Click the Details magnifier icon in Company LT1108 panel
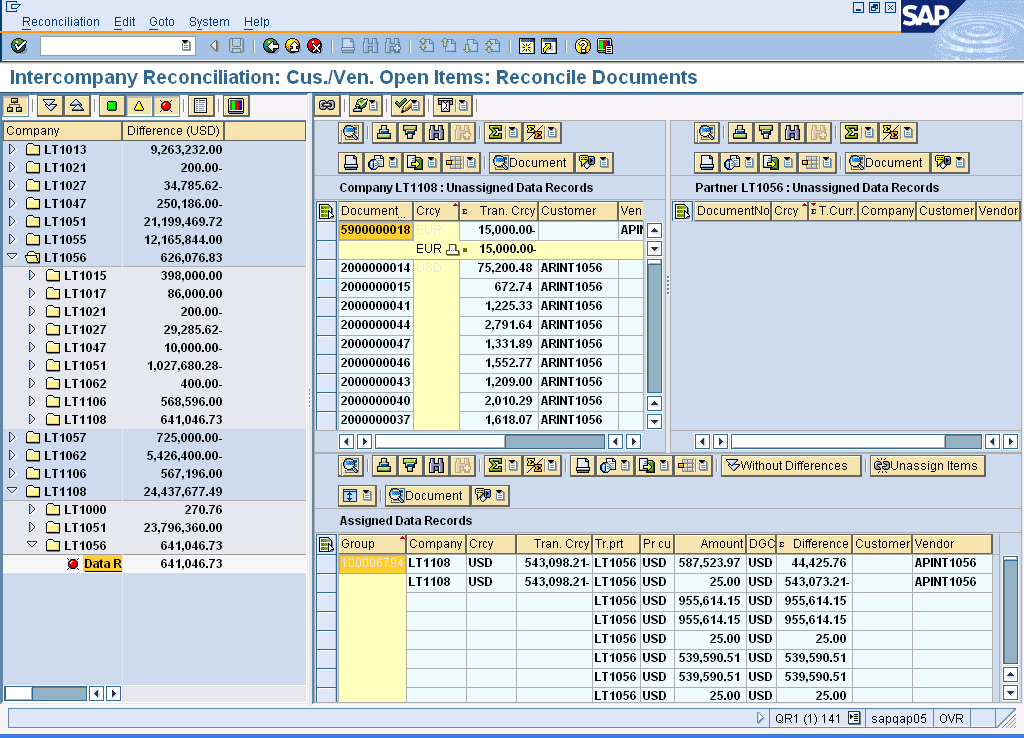 click(x=351, y=133)
